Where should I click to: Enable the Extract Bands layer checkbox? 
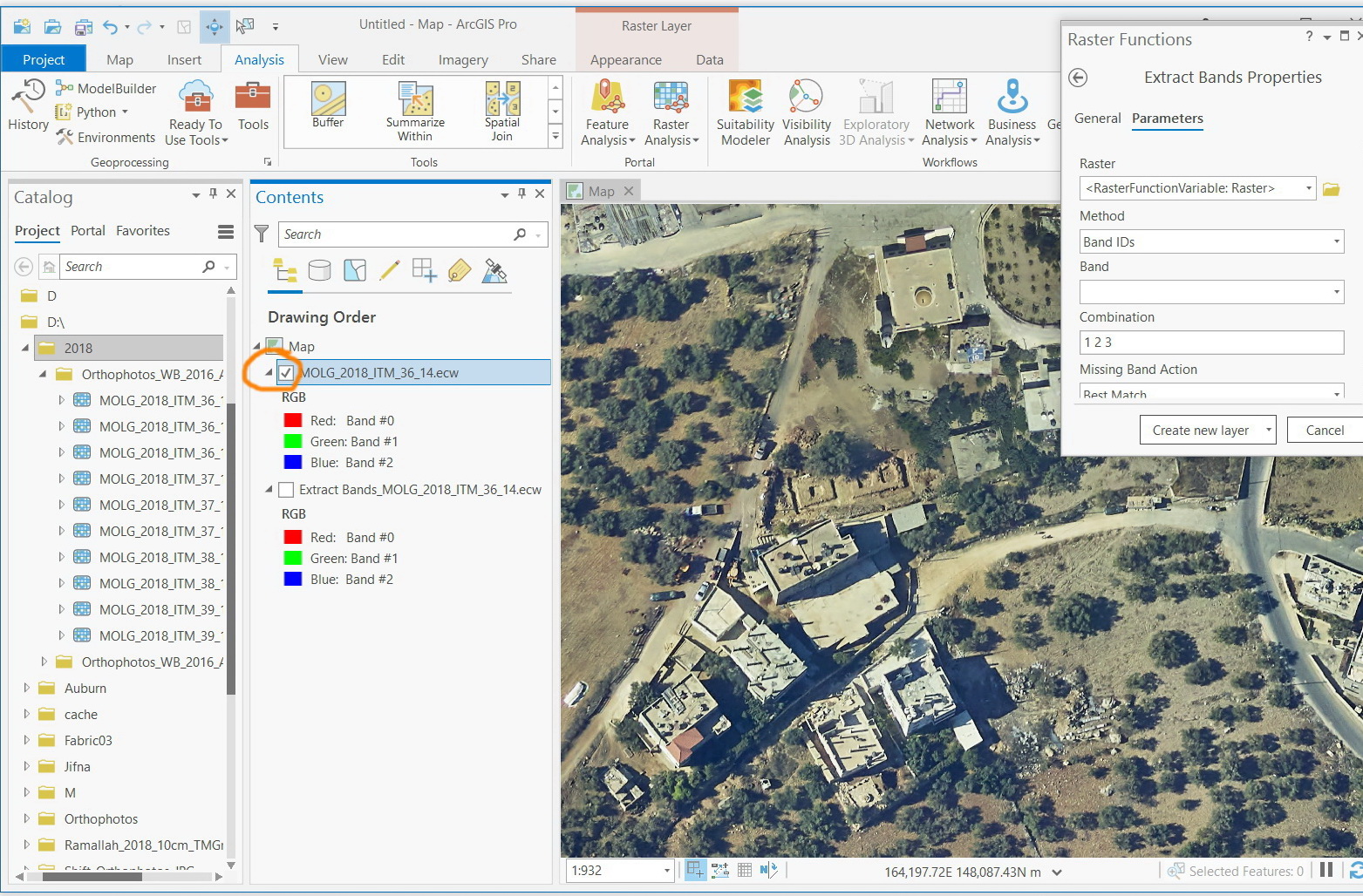click(x=286, y=490)
